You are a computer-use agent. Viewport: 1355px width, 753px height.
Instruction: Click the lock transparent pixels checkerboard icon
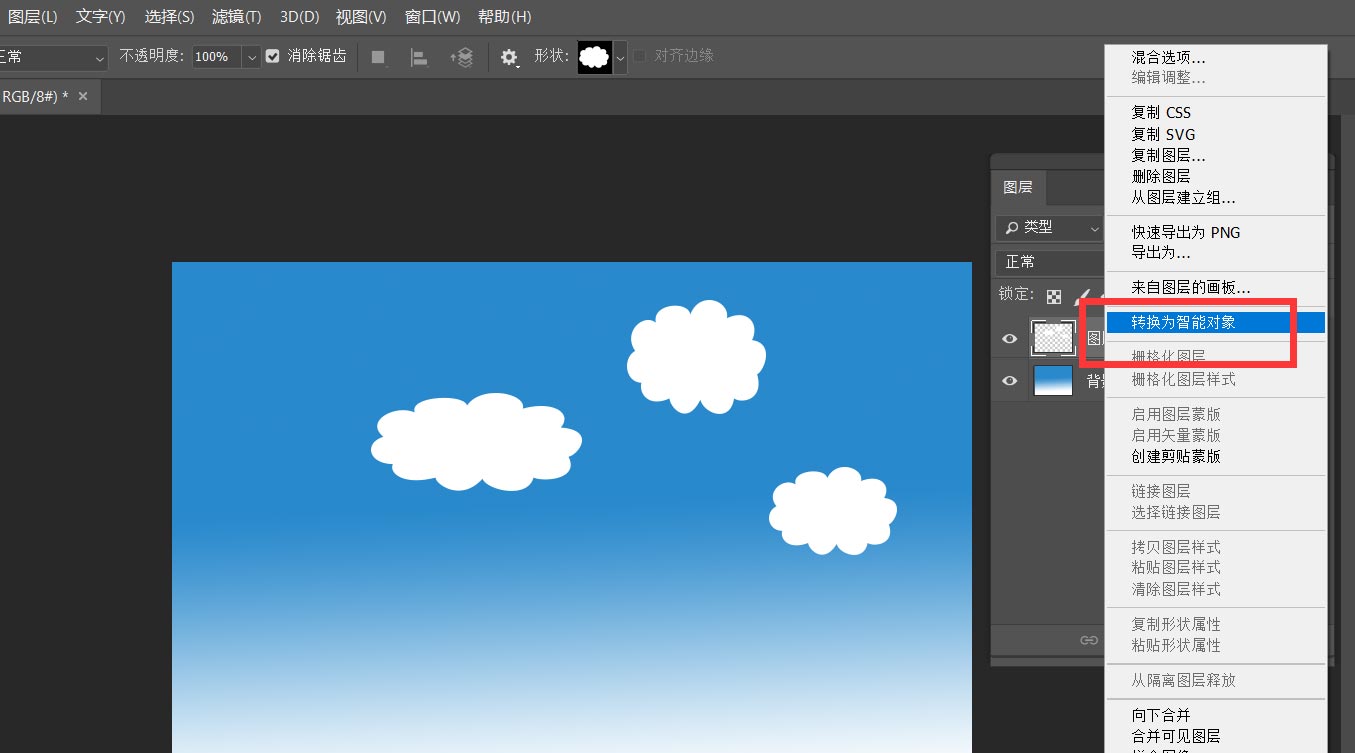click(1054, 296)
